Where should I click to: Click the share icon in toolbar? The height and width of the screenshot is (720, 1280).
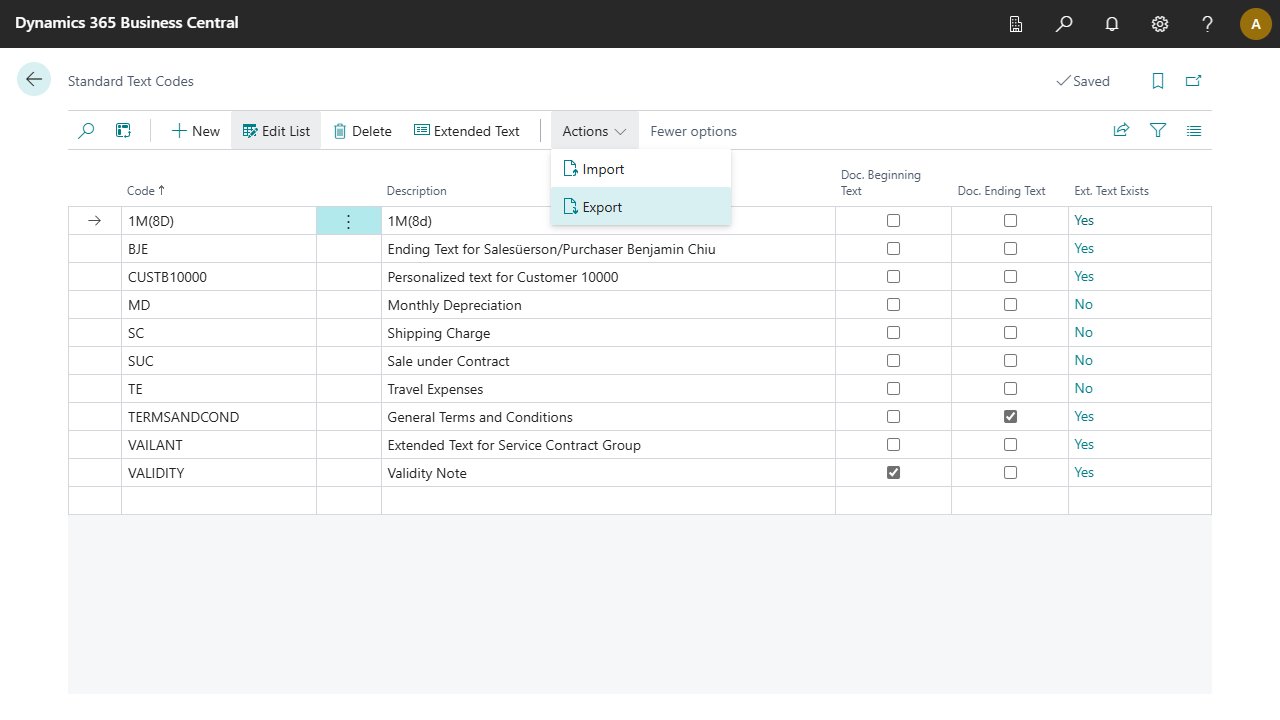[x=1122, y=130]
